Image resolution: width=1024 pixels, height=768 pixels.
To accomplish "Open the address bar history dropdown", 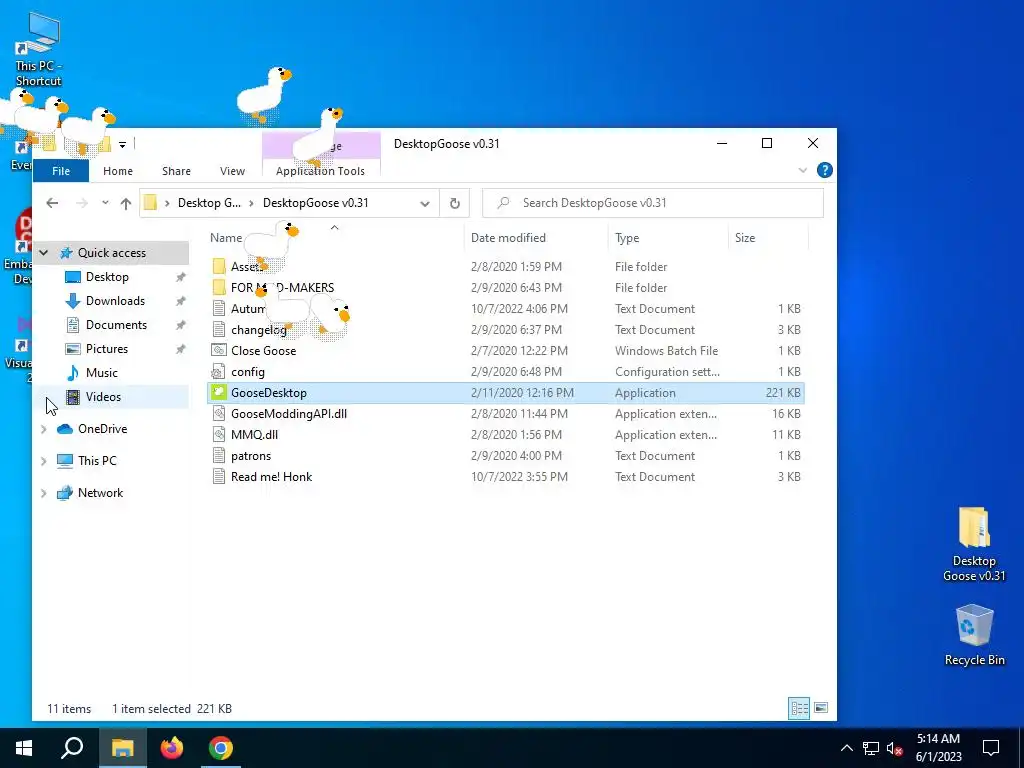I will (424, 203).
